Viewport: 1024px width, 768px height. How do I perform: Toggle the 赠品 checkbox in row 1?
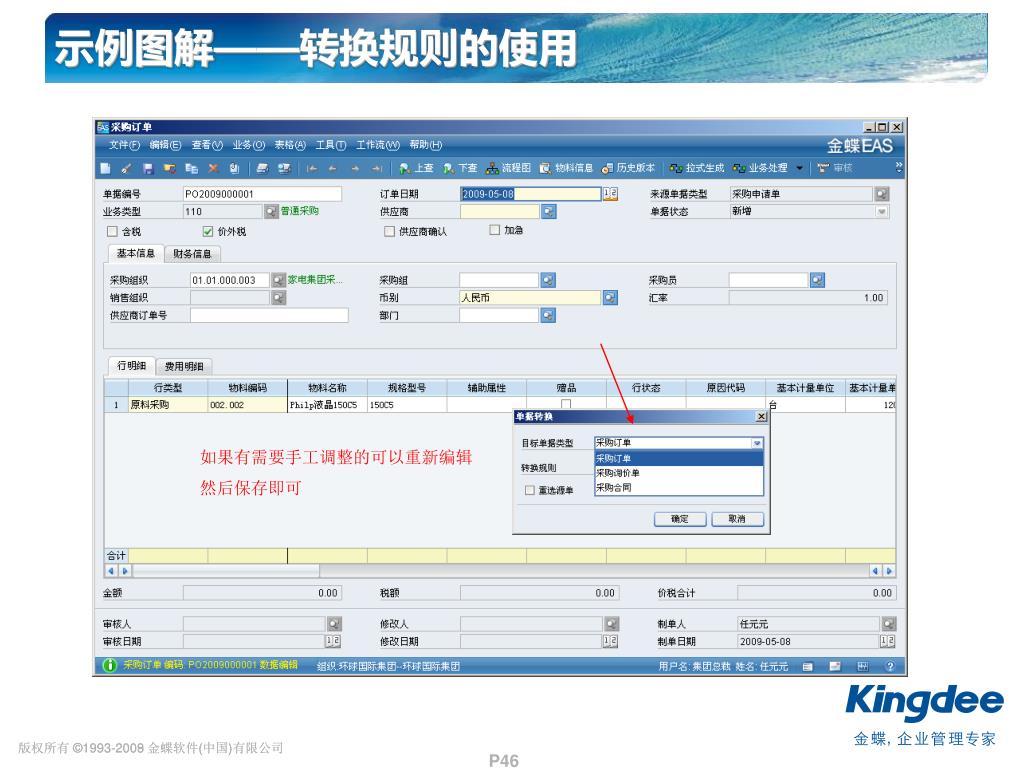566,404
